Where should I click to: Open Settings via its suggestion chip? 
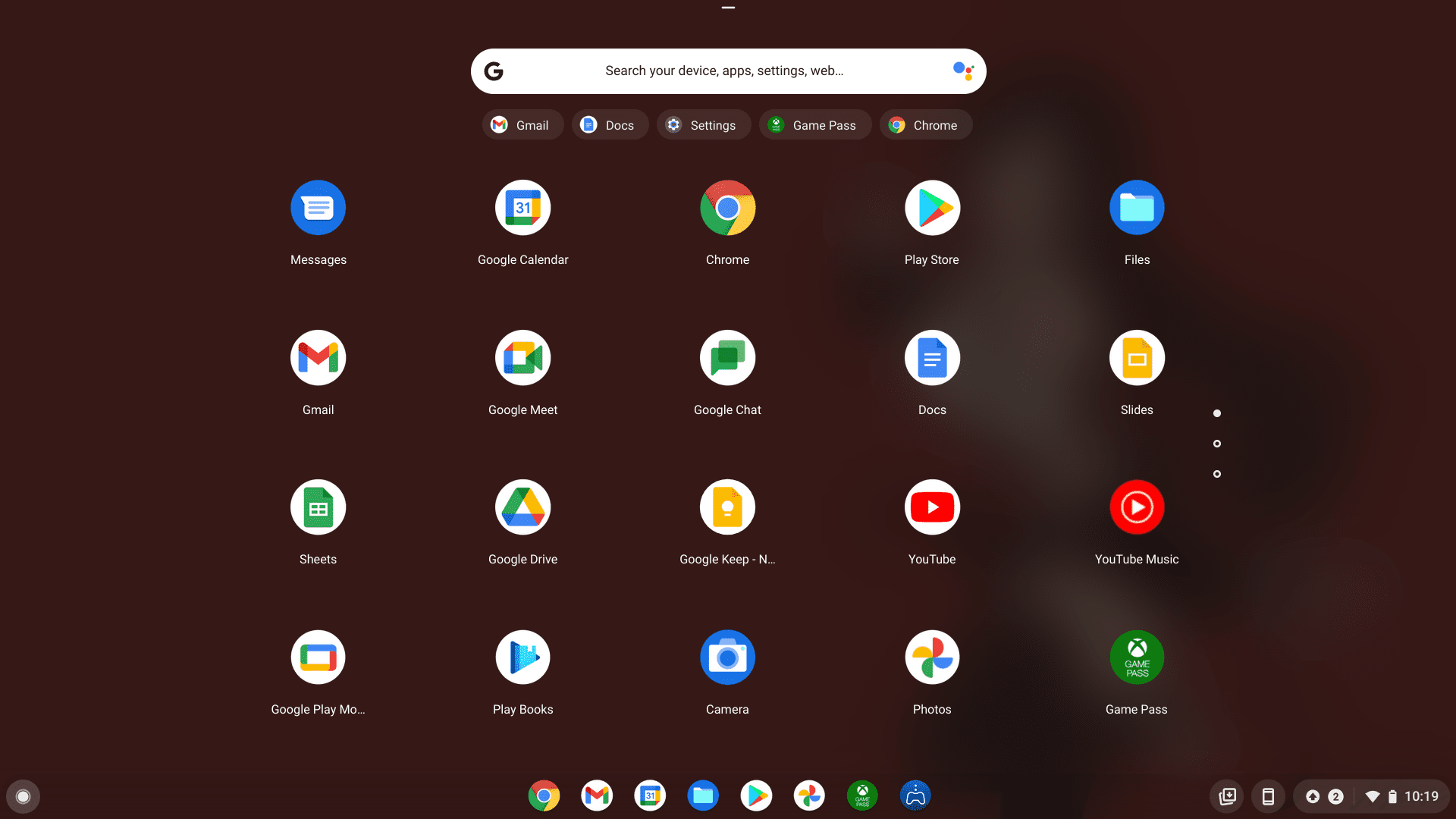pyautogui.click(x=702, y=124)
